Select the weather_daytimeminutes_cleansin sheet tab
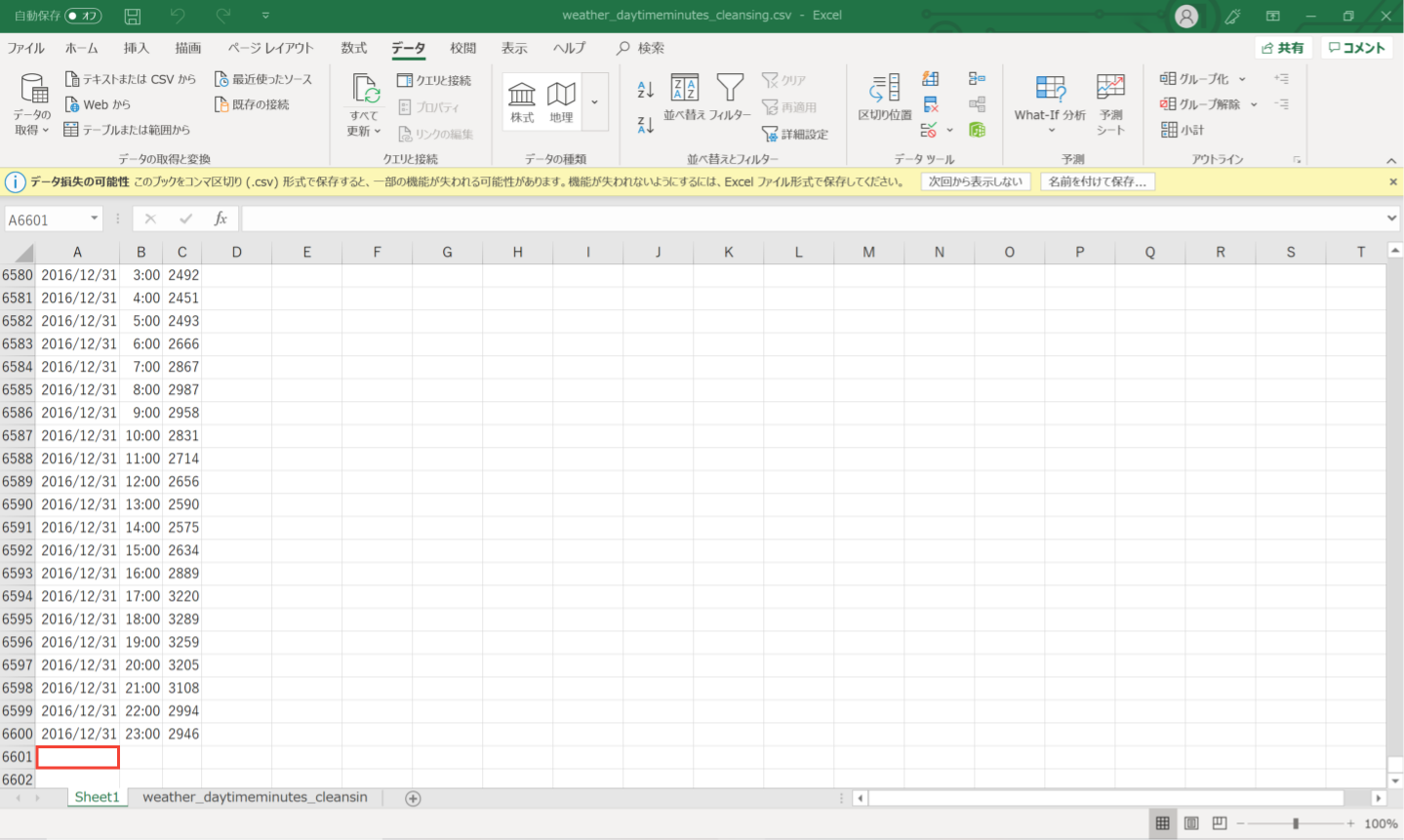The image size is (1404, 840). 255,797
